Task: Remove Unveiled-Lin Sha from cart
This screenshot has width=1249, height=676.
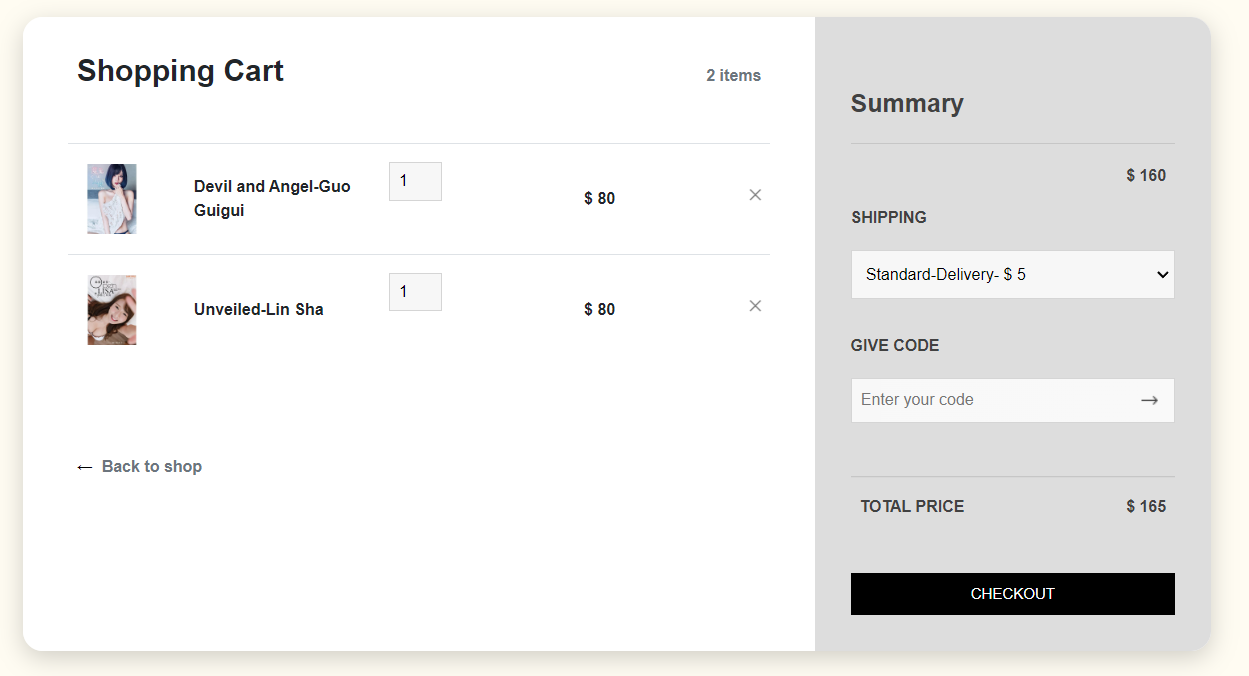Action: (755, 306)
